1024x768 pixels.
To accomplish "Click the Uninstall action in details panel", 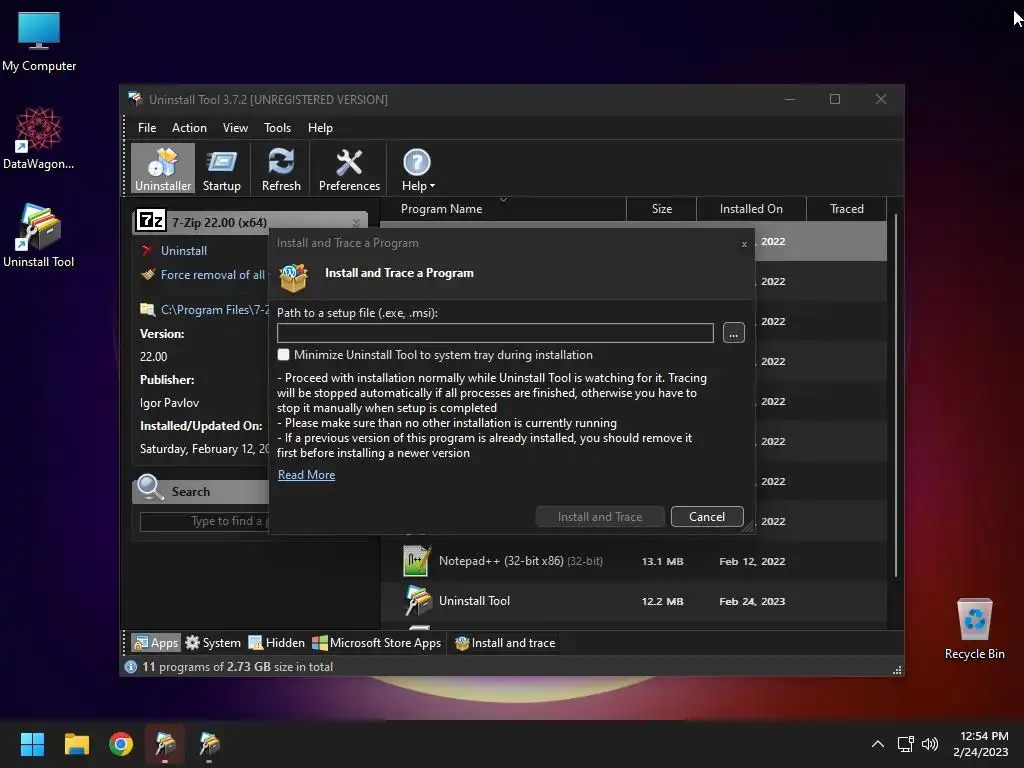I will click(x=184, y=251).
